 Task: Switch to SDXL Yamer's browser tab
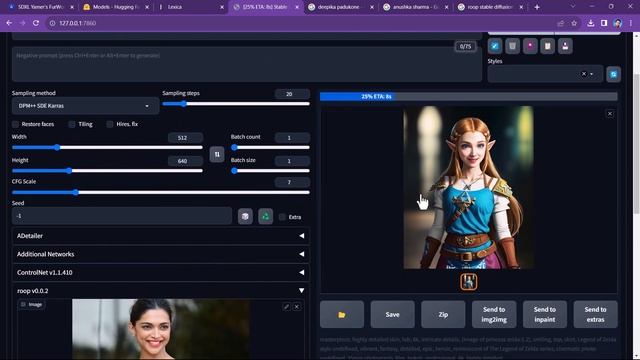[40, 7]
